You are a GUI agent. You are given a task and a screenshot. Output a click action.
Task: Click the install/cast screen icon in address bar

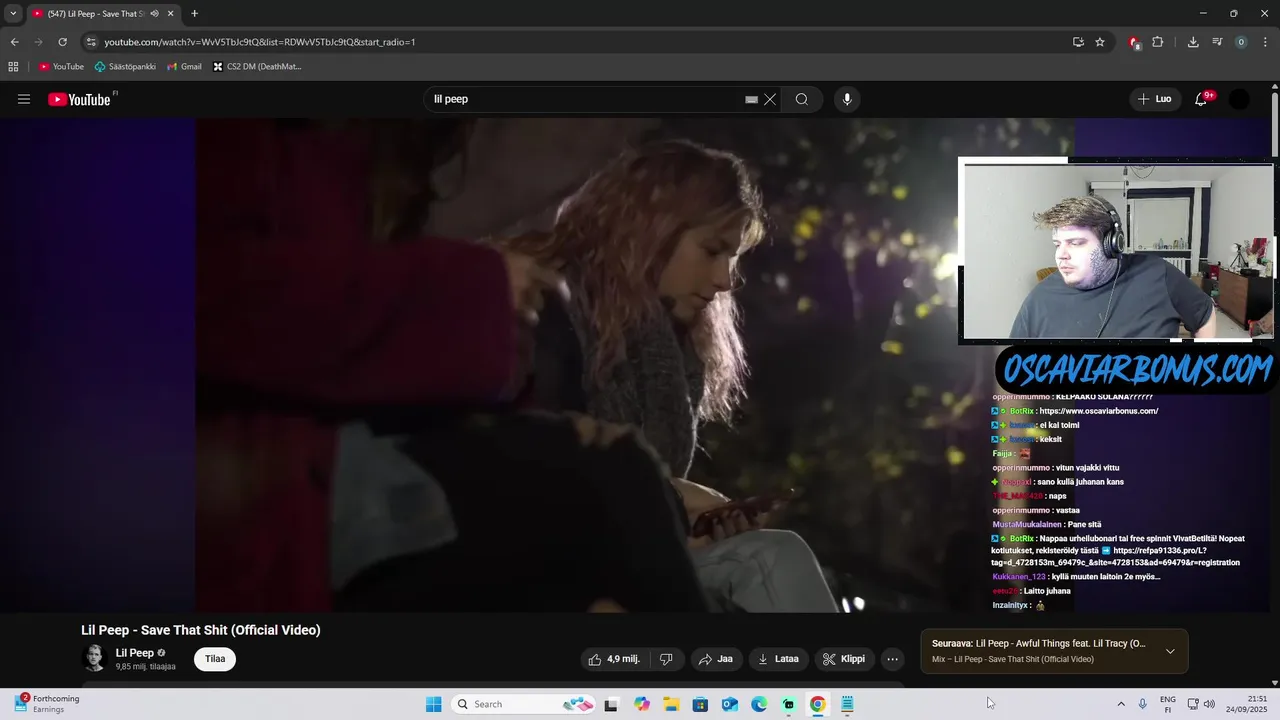point(1078,42)
